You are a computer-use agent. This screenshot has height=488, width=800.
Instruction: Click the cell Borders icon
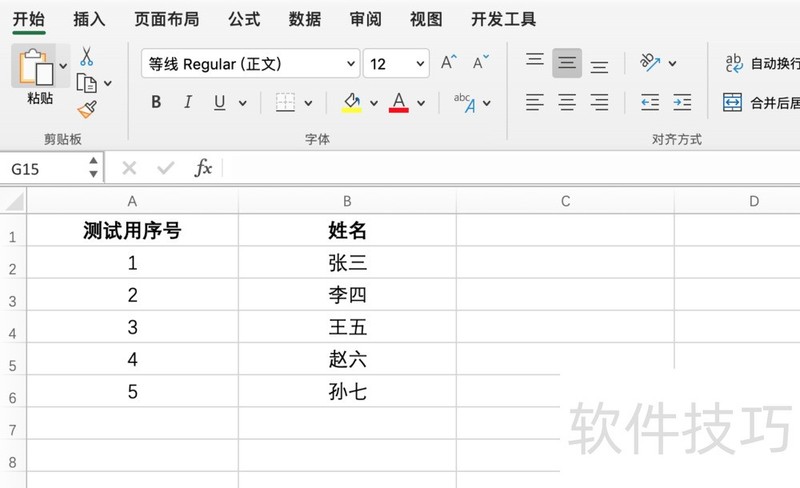tap(285, 103)
